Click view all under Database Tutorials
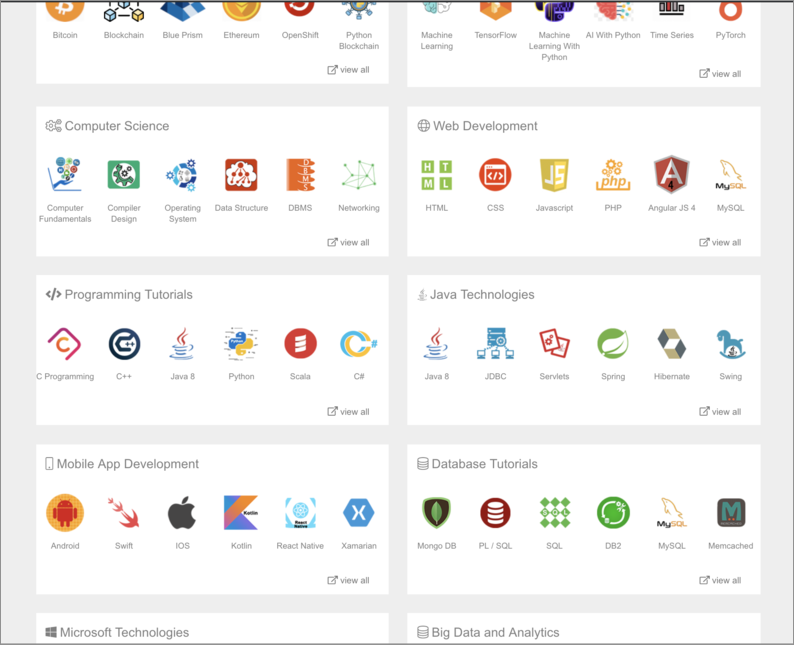Screen dimensions: 794x645 point(720,580)
